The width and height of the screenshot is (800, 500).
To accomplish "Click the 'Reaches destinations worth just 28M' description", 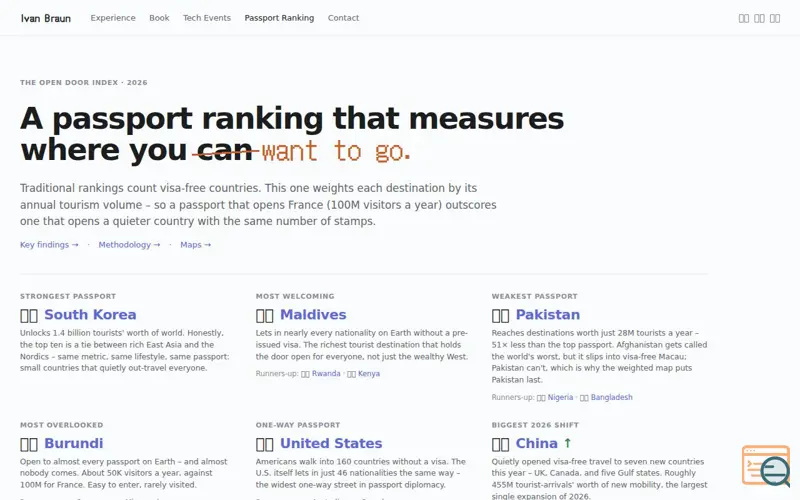I will coord(599,356).
